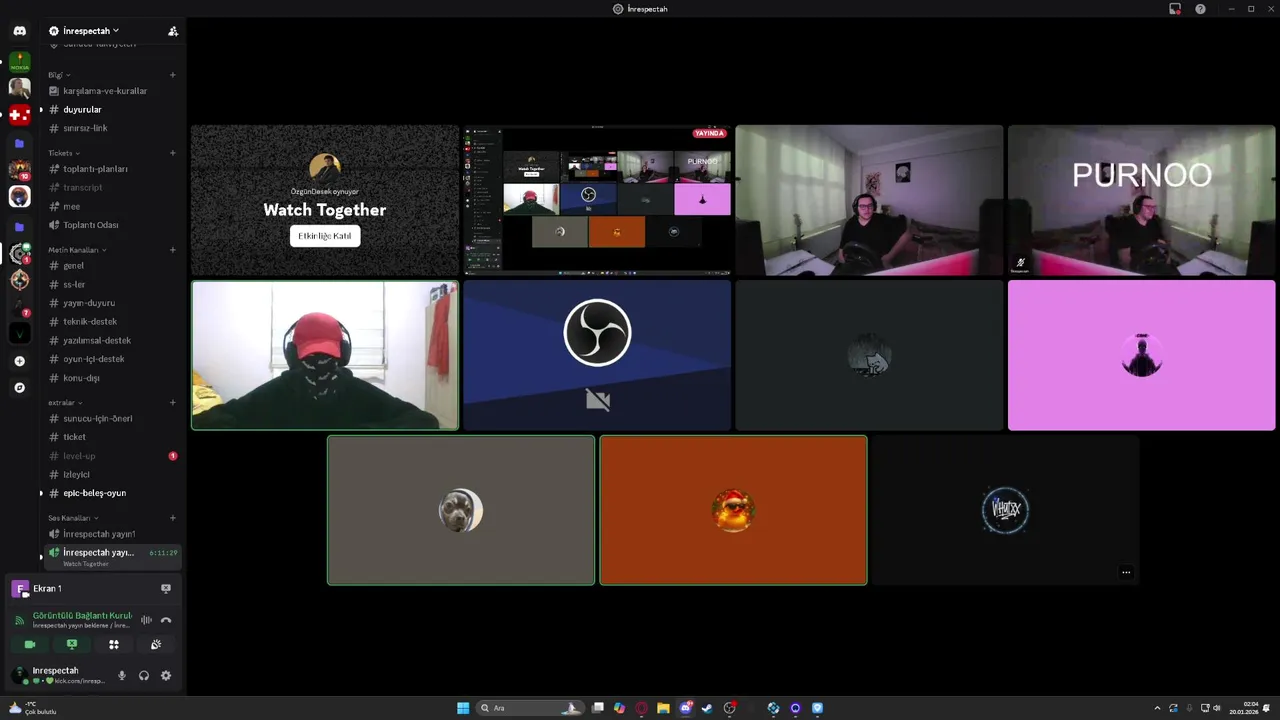Open the soundboard button
The height and width of the screenshot is (720, 1280).
click(156, 645)
